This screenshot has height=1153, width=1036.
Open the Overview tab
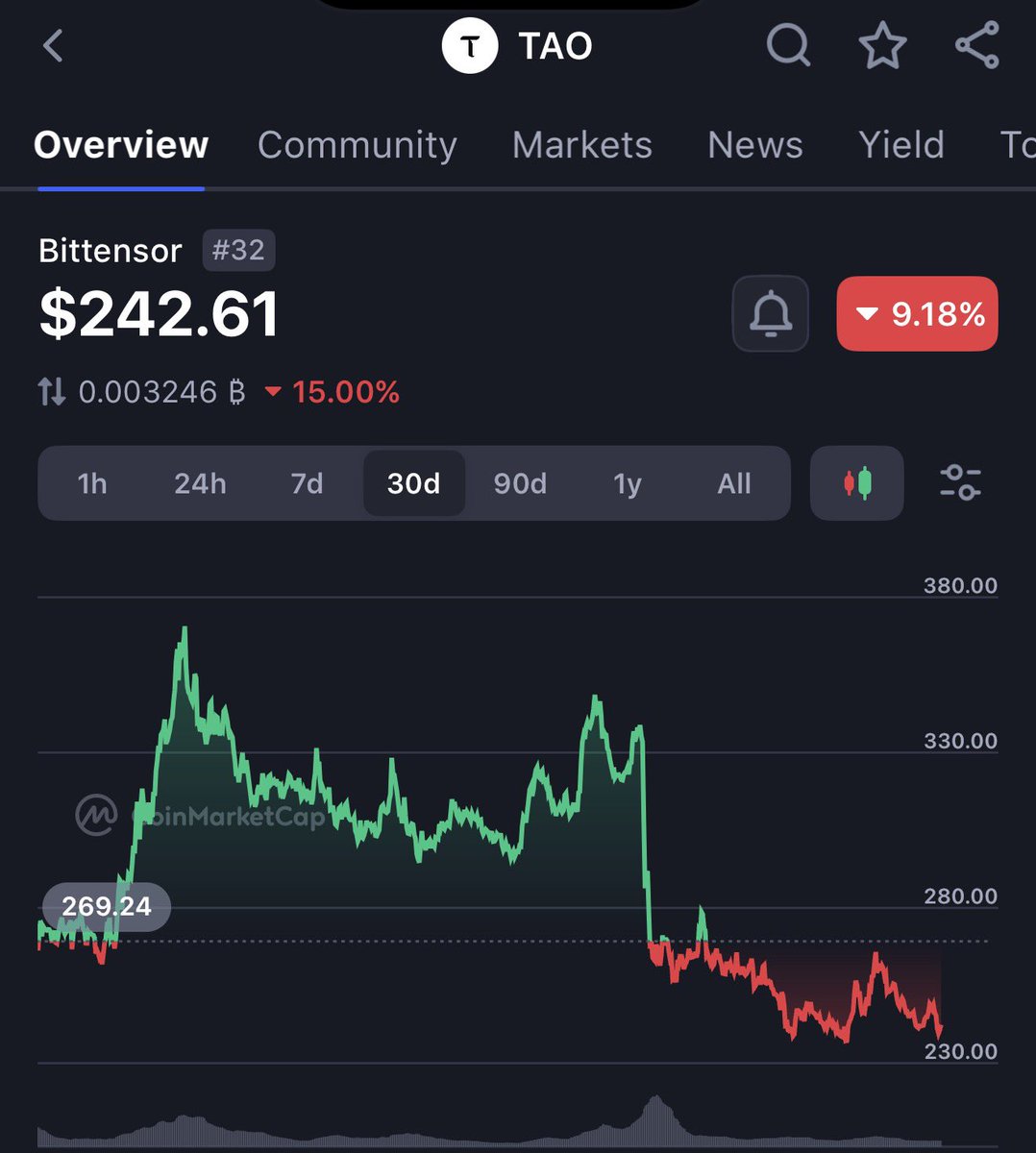pos(121,145)
